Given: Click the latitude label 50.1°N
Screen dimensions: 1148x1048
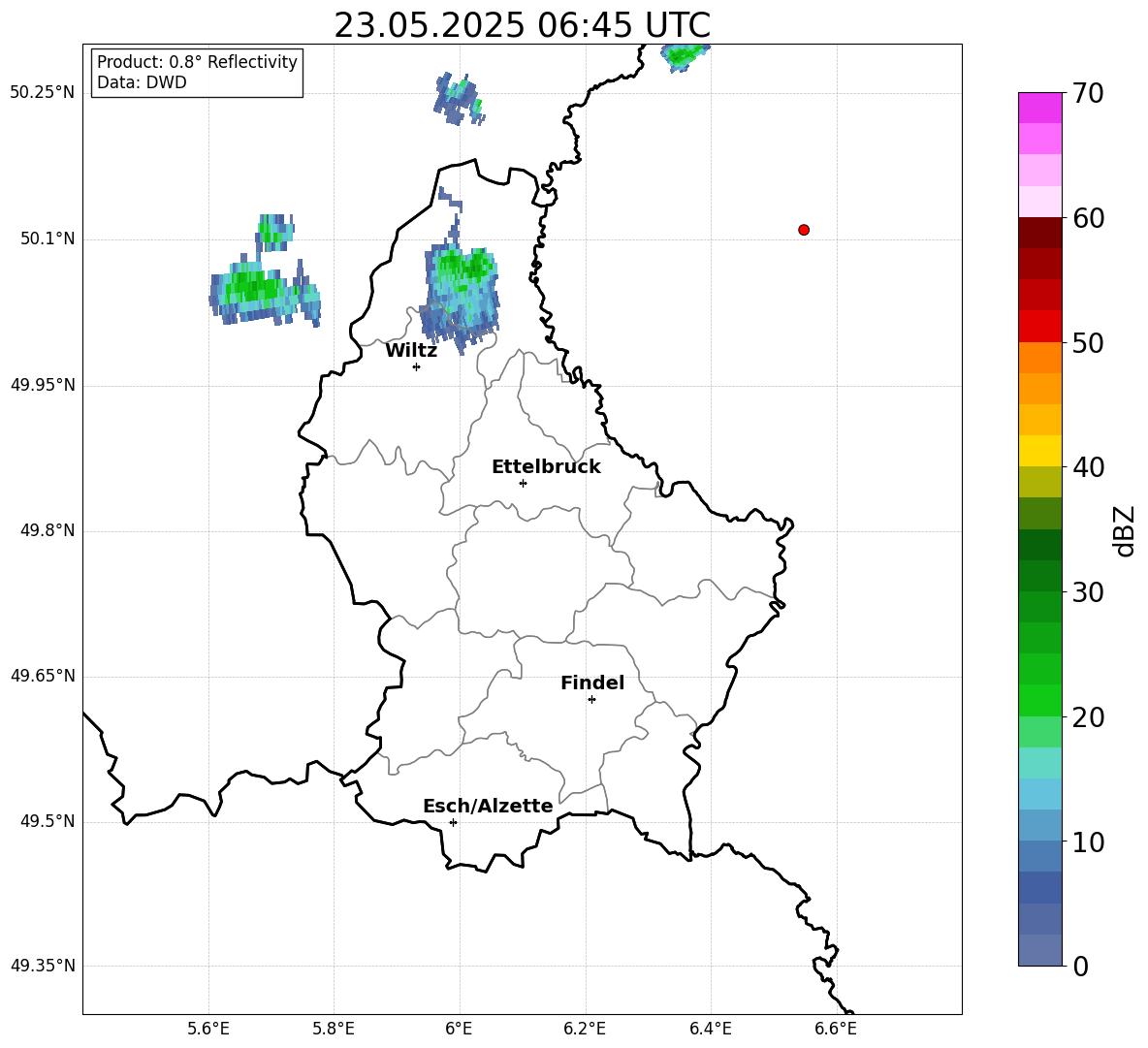Looking at the screenshot, I should (x=48, y=239).
